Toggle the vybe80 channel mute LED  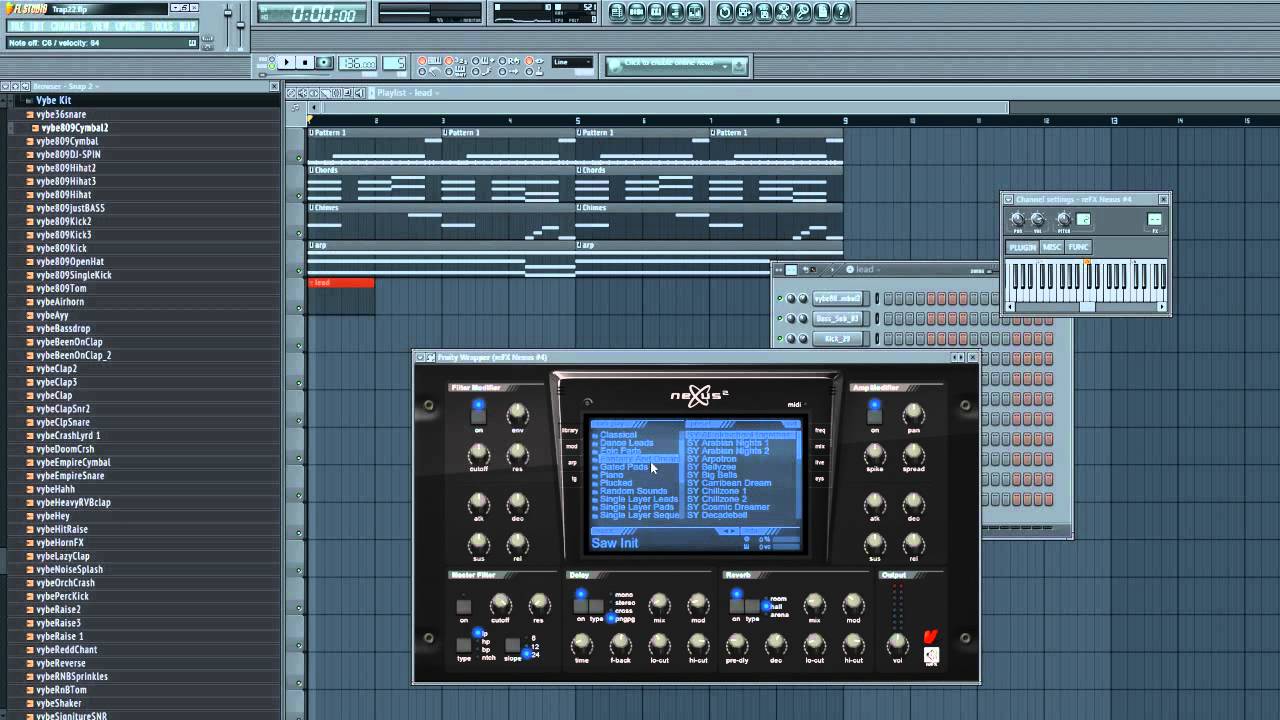click(780, 298)
